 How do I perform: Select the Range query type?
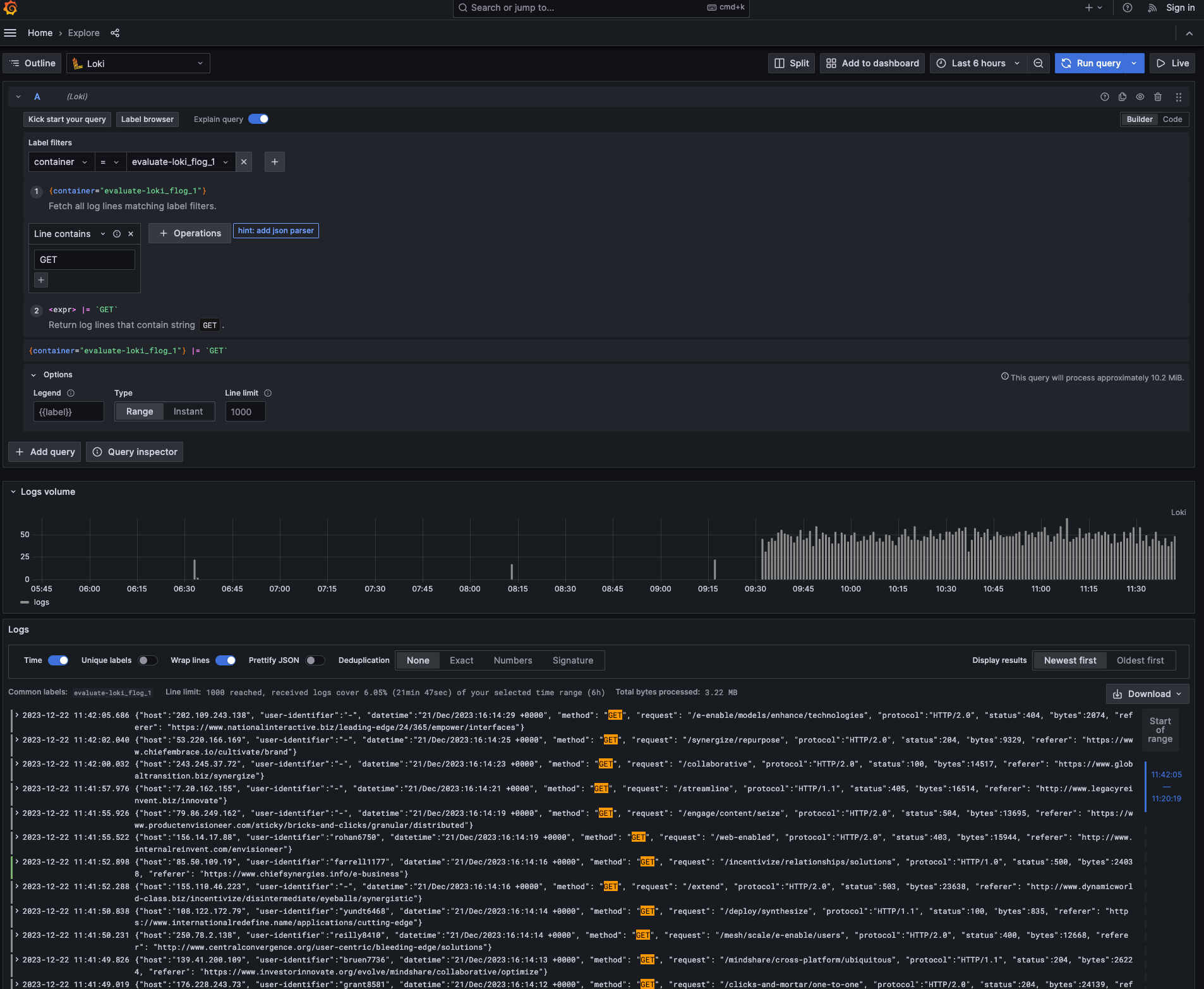coord(140,411)
